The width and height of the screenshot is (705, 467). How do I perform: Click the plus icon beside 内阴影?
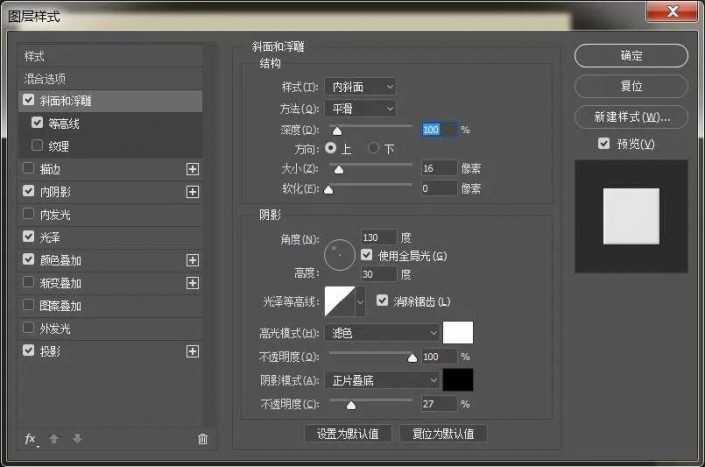pyautogui.click(x=193, y=191)
